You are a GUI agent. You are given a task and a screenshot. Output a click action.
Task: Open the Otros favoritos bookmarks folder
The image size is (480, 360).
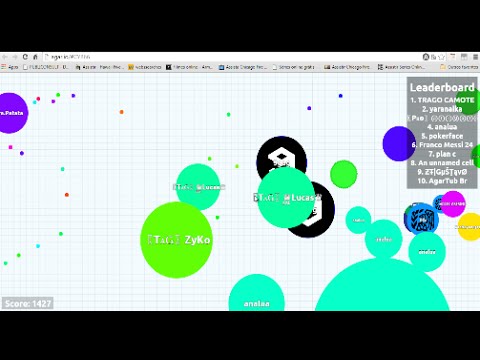[459, 67]
